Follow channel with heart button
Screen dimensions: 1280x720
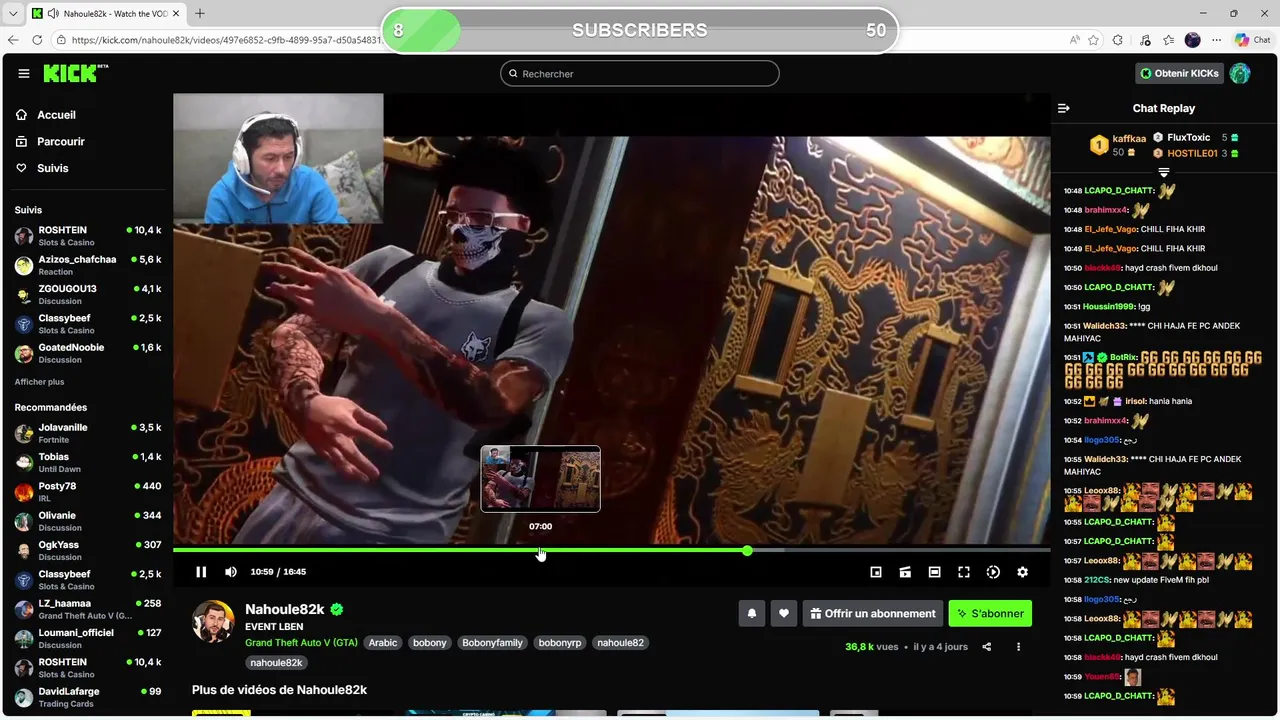[784, 614]
